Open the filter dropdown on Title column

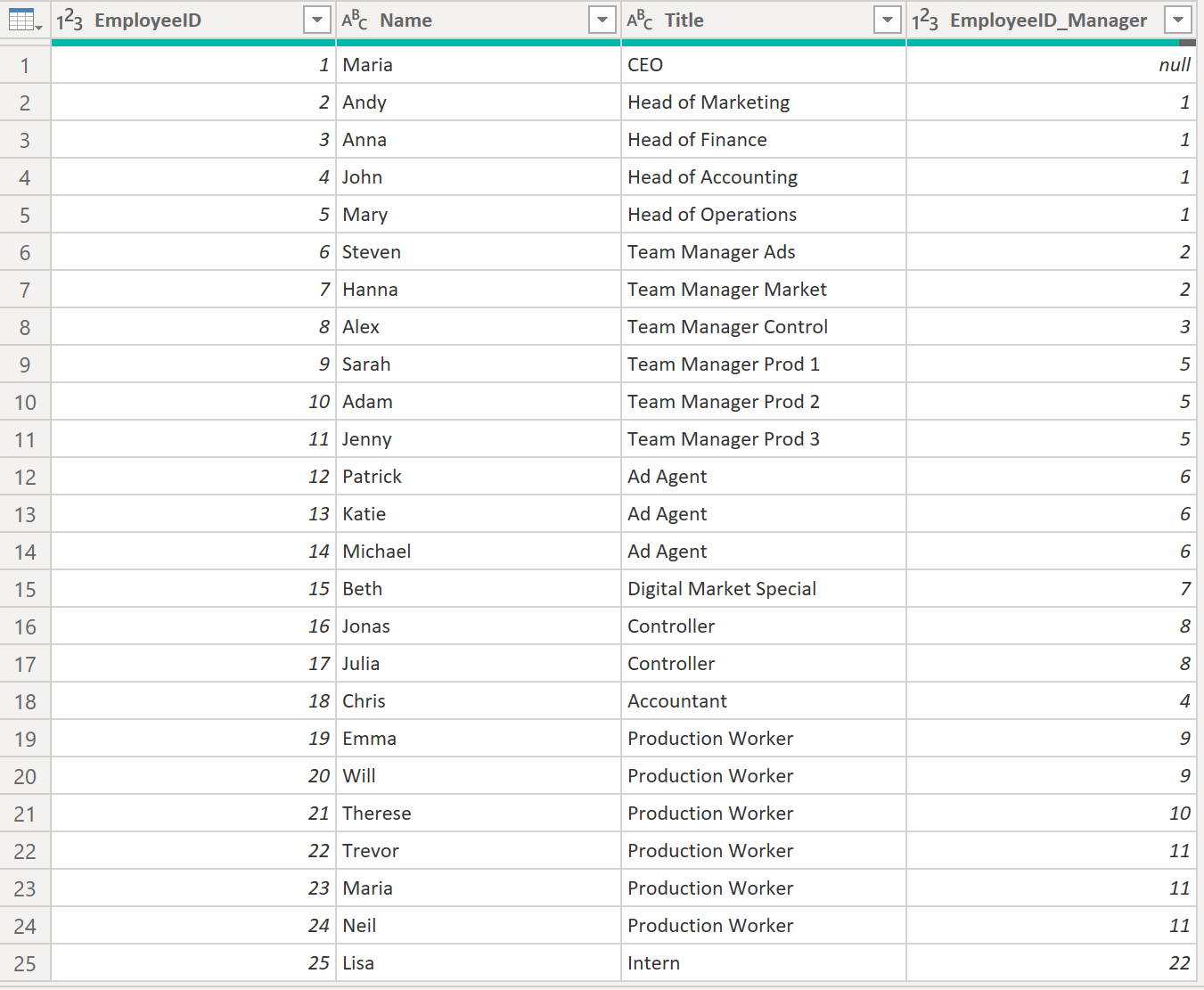(887, 20)
